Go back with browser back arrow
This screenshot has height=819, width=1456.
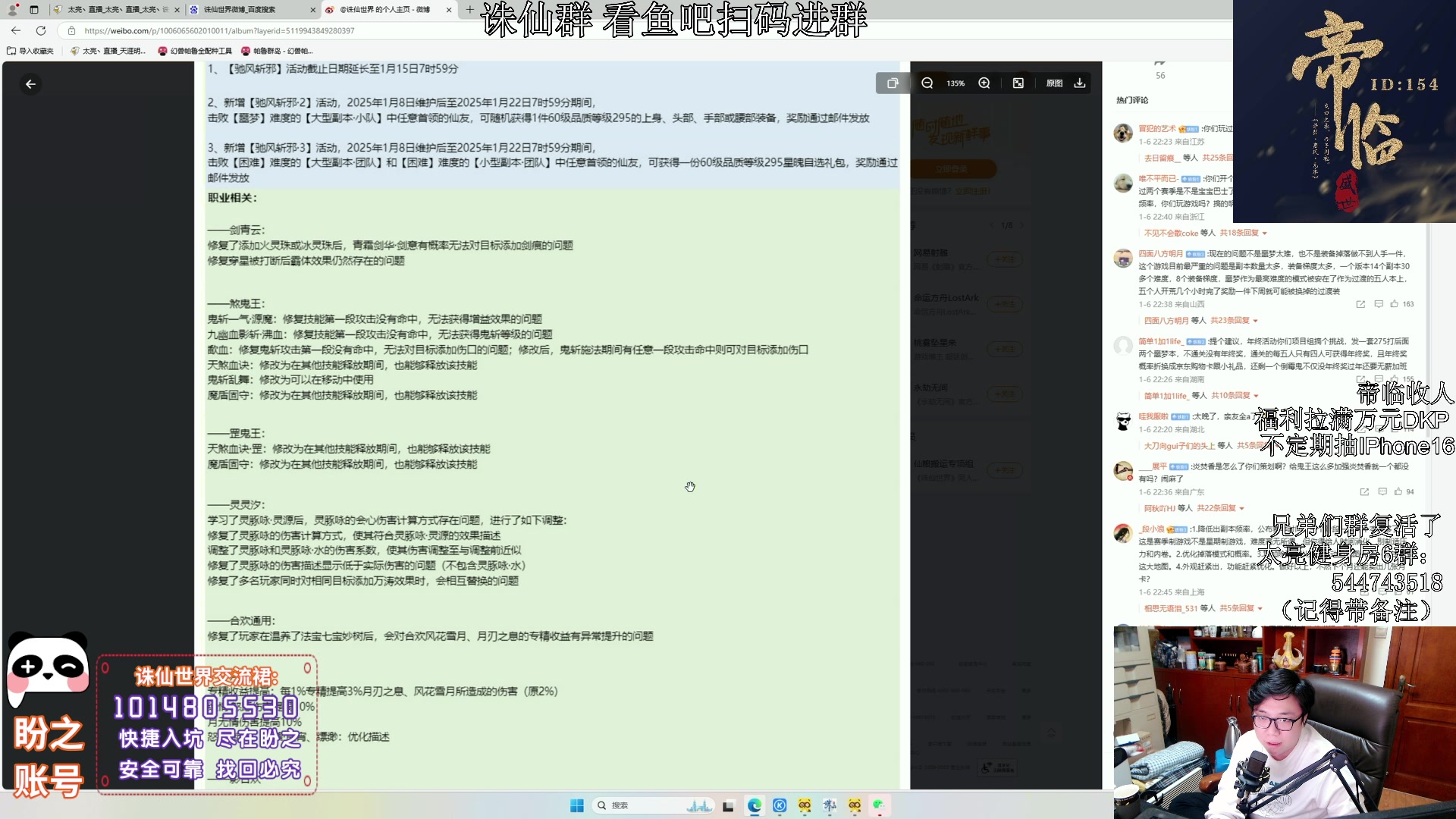point(16,30)
